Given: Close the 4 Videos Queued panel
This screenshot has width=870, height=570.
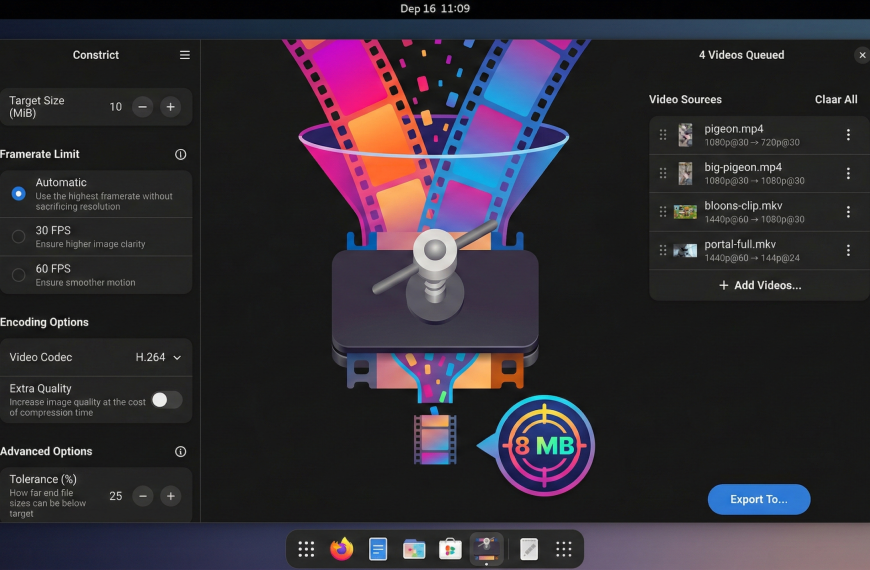Looking at the screenshot, I should 862,55.
